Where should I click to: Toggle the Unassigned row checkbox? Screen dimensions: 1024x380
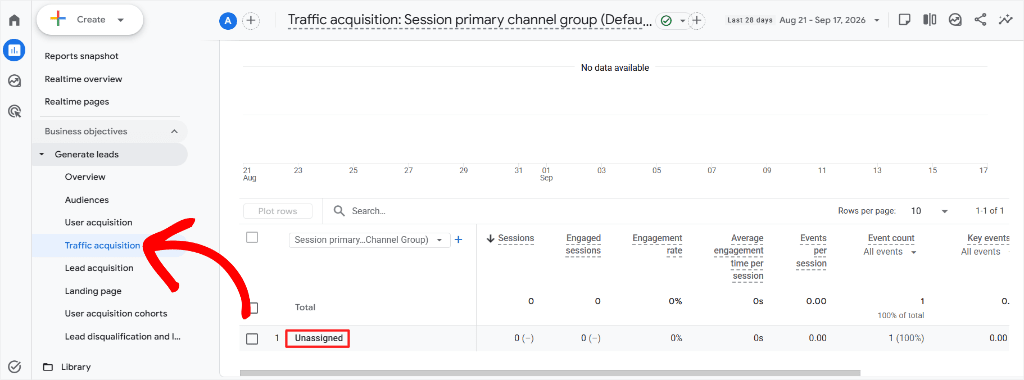pos(252,338)
